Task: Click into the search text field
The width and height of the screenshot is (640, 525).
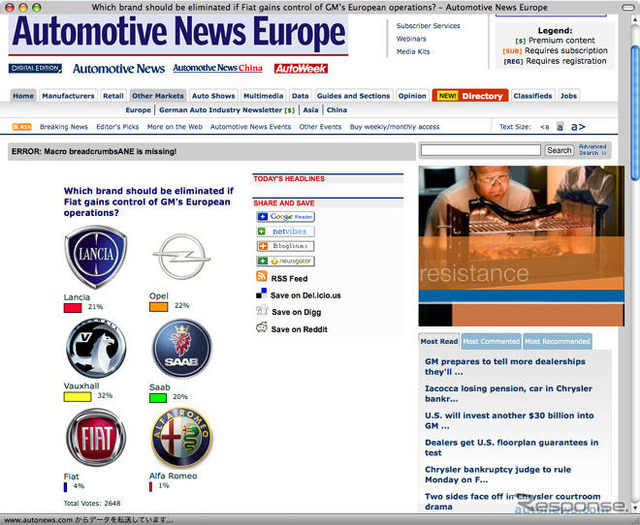Action: point(481,150)
